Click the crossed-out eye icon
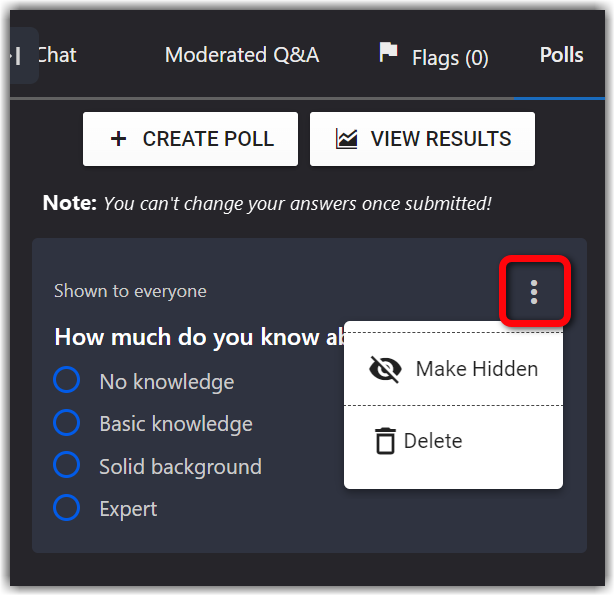The image size is (615, 596). coord(385,369)
